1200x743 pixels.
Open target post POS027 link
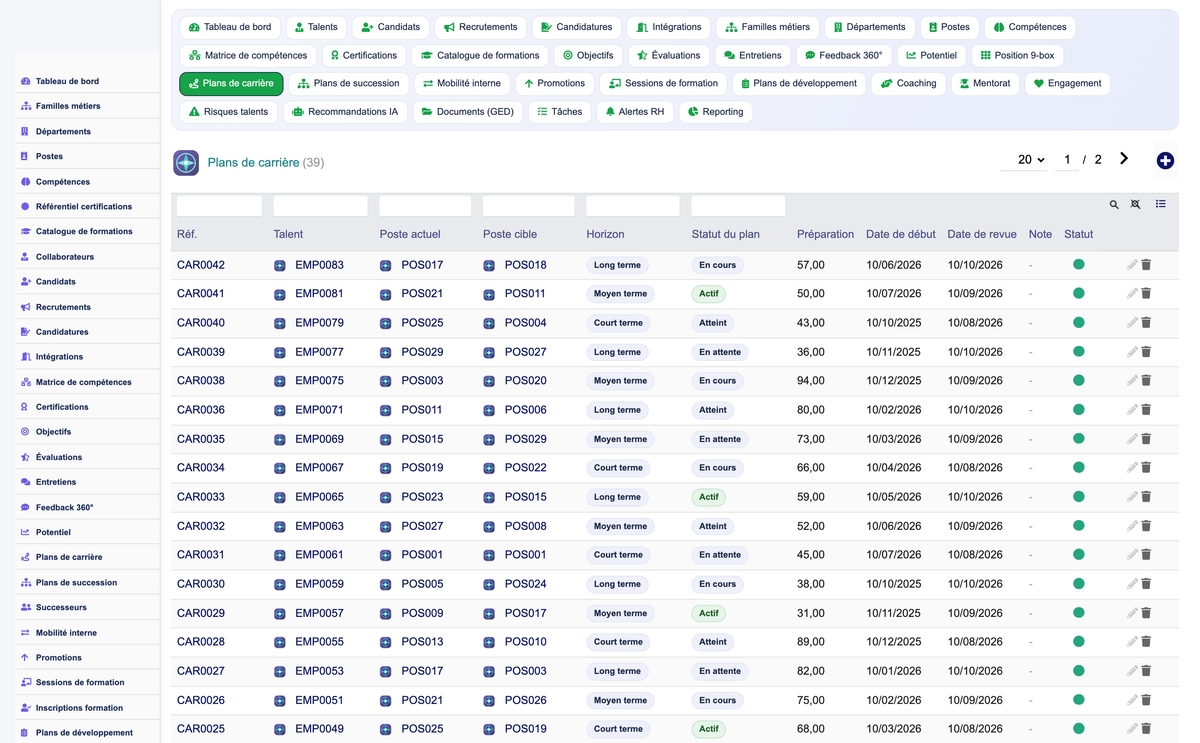(x=526, y=352)
